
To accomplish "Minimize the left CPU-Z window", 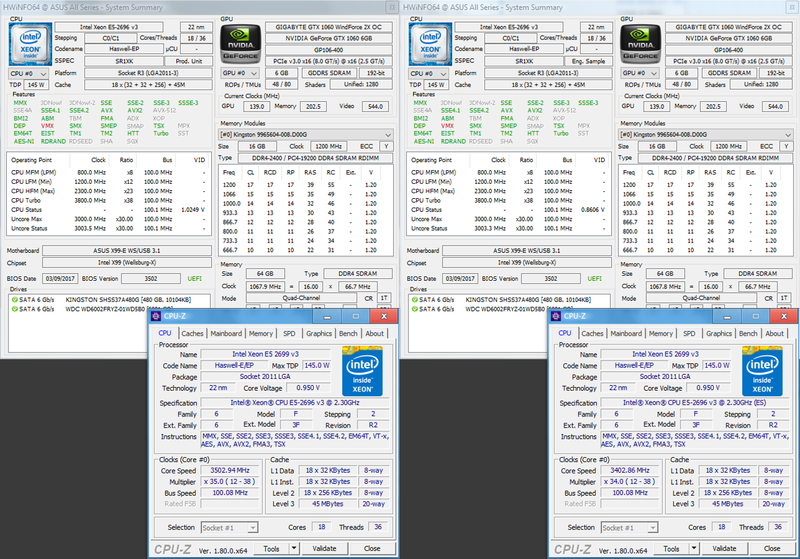I will click(327, 316).
